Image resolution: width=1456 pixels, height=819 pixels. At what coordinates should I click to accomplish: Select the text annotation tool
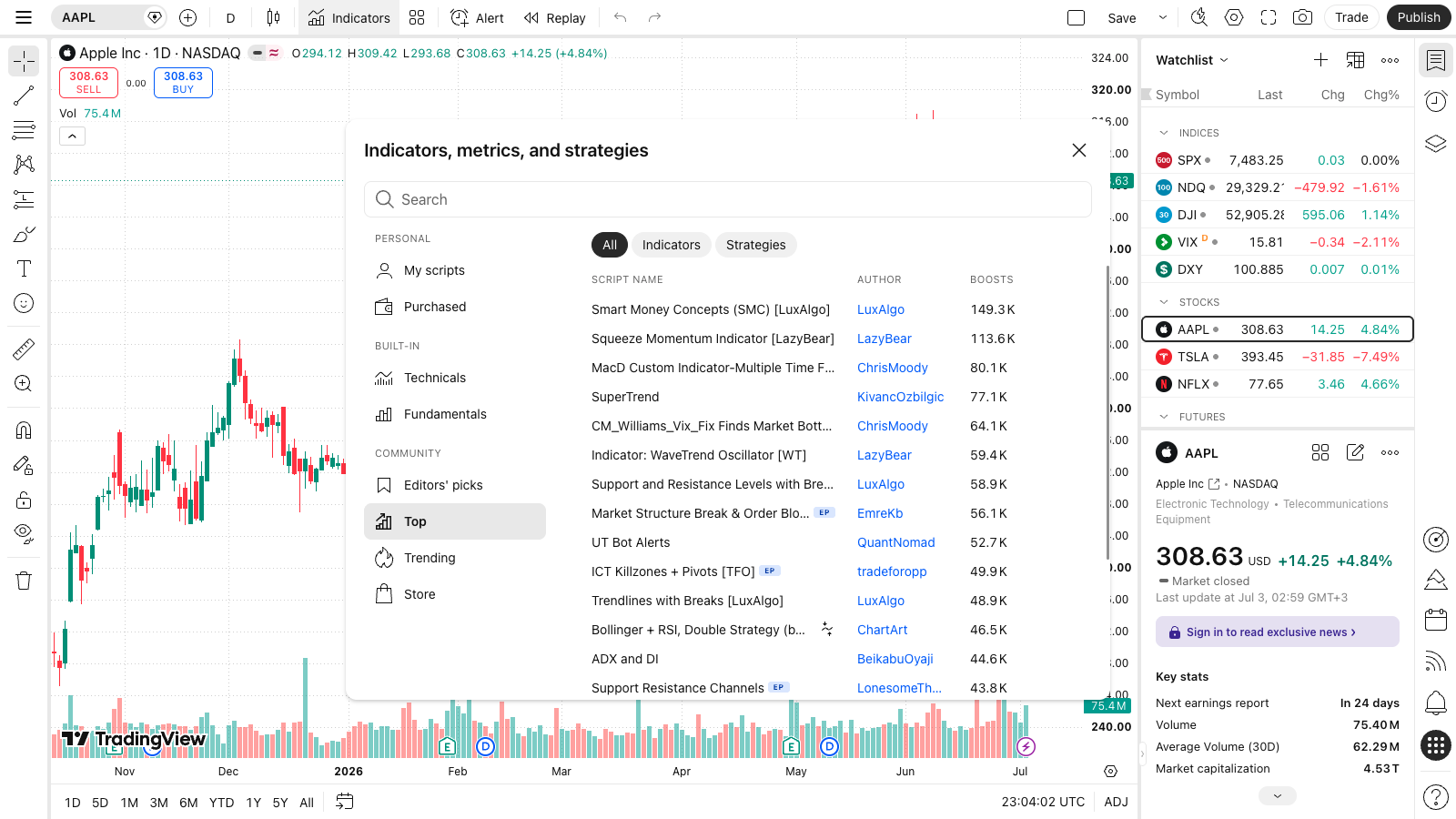click(x=24, y=268)
